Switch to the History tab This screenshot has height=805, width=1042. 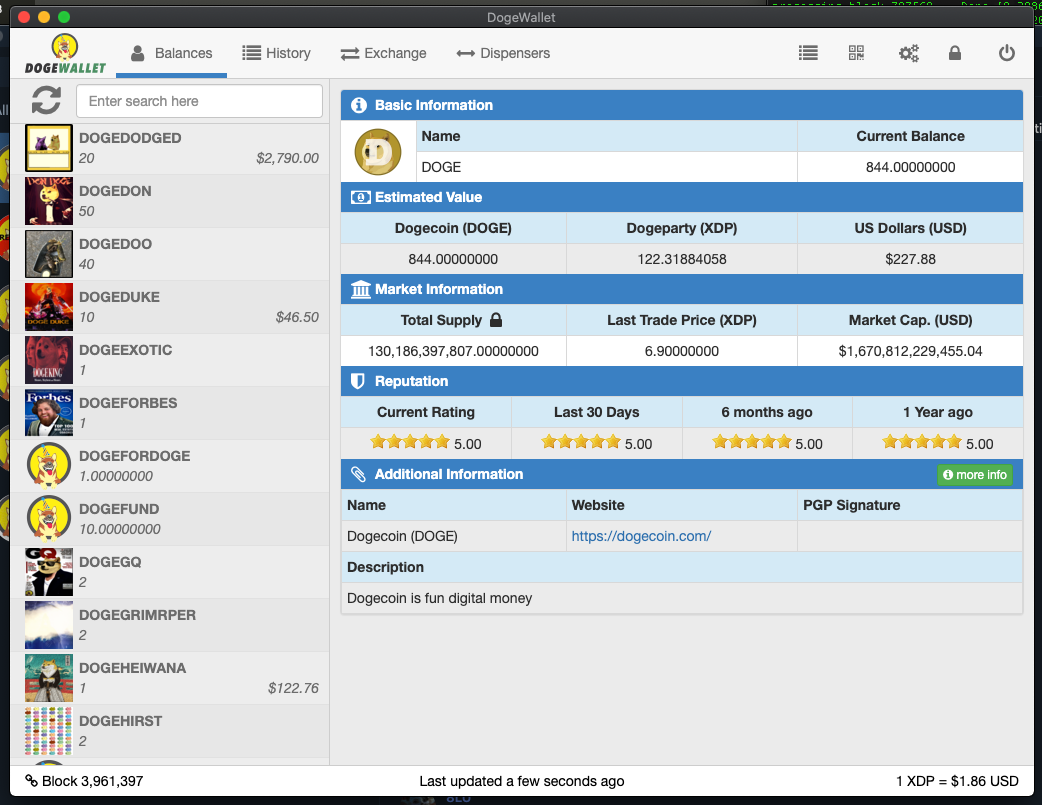tap(276, 53)
